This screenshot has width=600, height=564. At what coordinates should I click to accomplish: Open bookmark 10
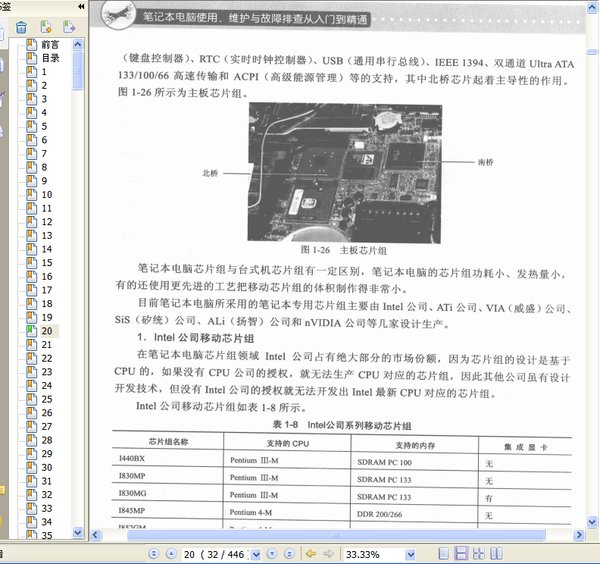(47, 195)
